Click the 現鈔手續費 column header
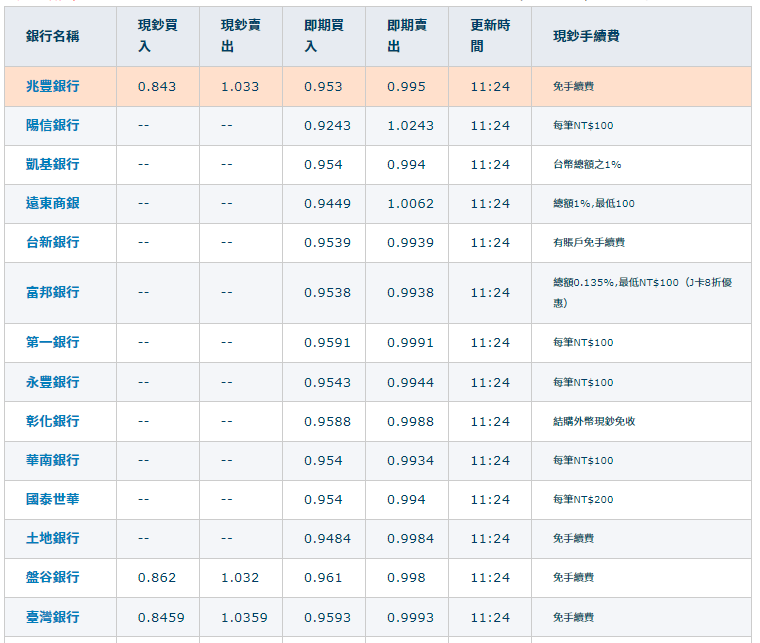The image size is (760, 643). tap(586, 36)
